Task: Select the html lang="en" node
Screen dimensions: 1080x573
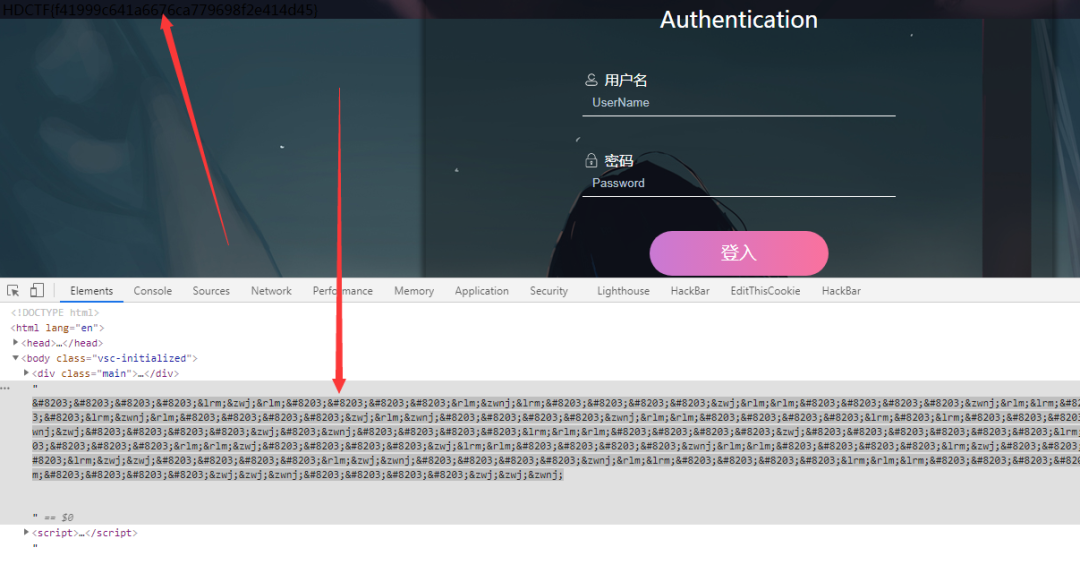Action: click(x=57, y=328)
